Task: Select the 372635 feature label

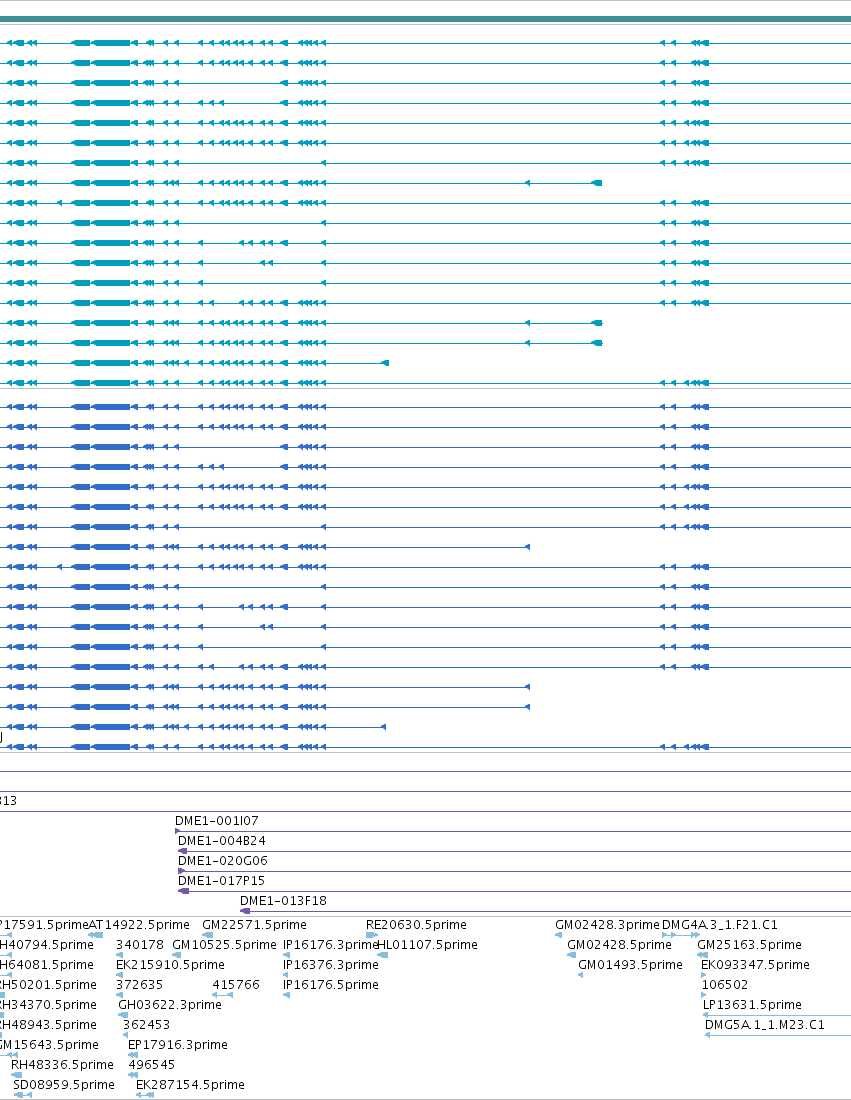Action: (140, 985)
